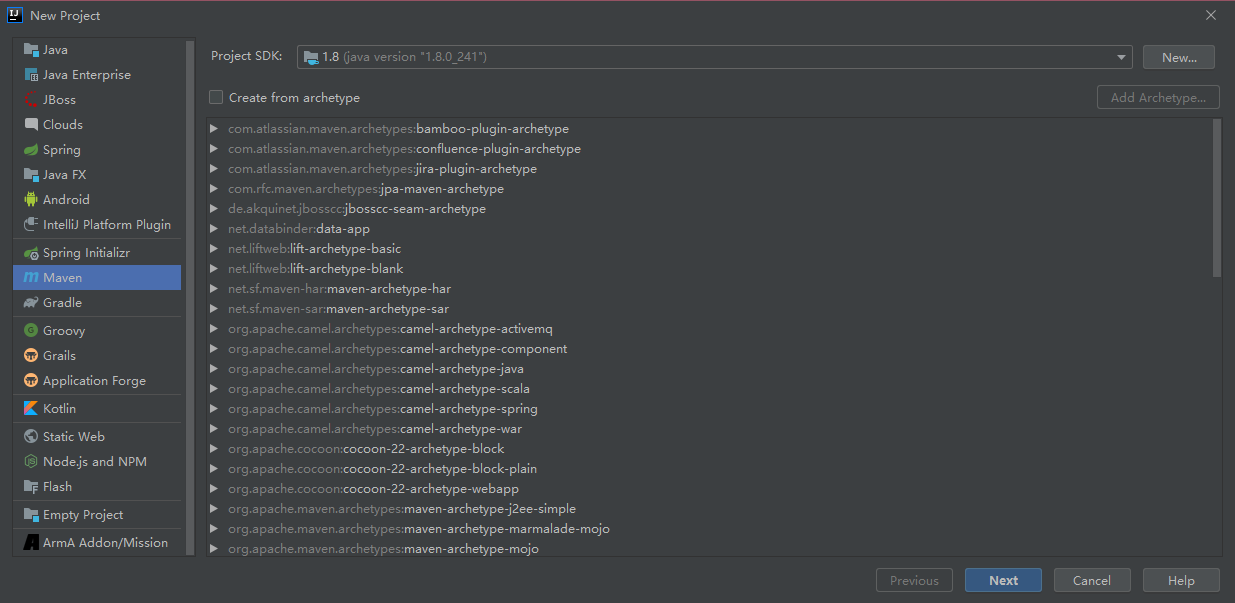This screenshot has height=603, width=1235.
Task: Click the archetype list vertical scrollbar
Action: [1216, 198]
